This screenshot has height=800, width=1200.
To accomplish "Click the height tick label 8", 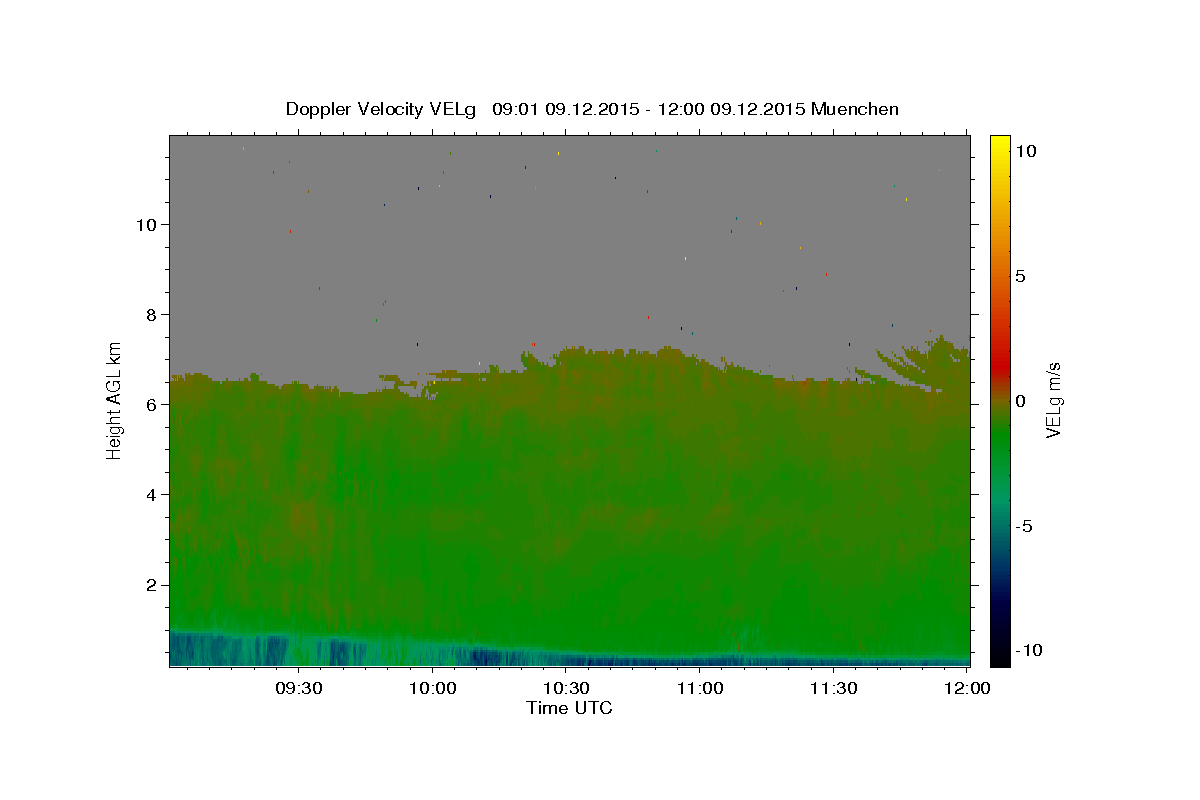I will click(x=152, y=314).
